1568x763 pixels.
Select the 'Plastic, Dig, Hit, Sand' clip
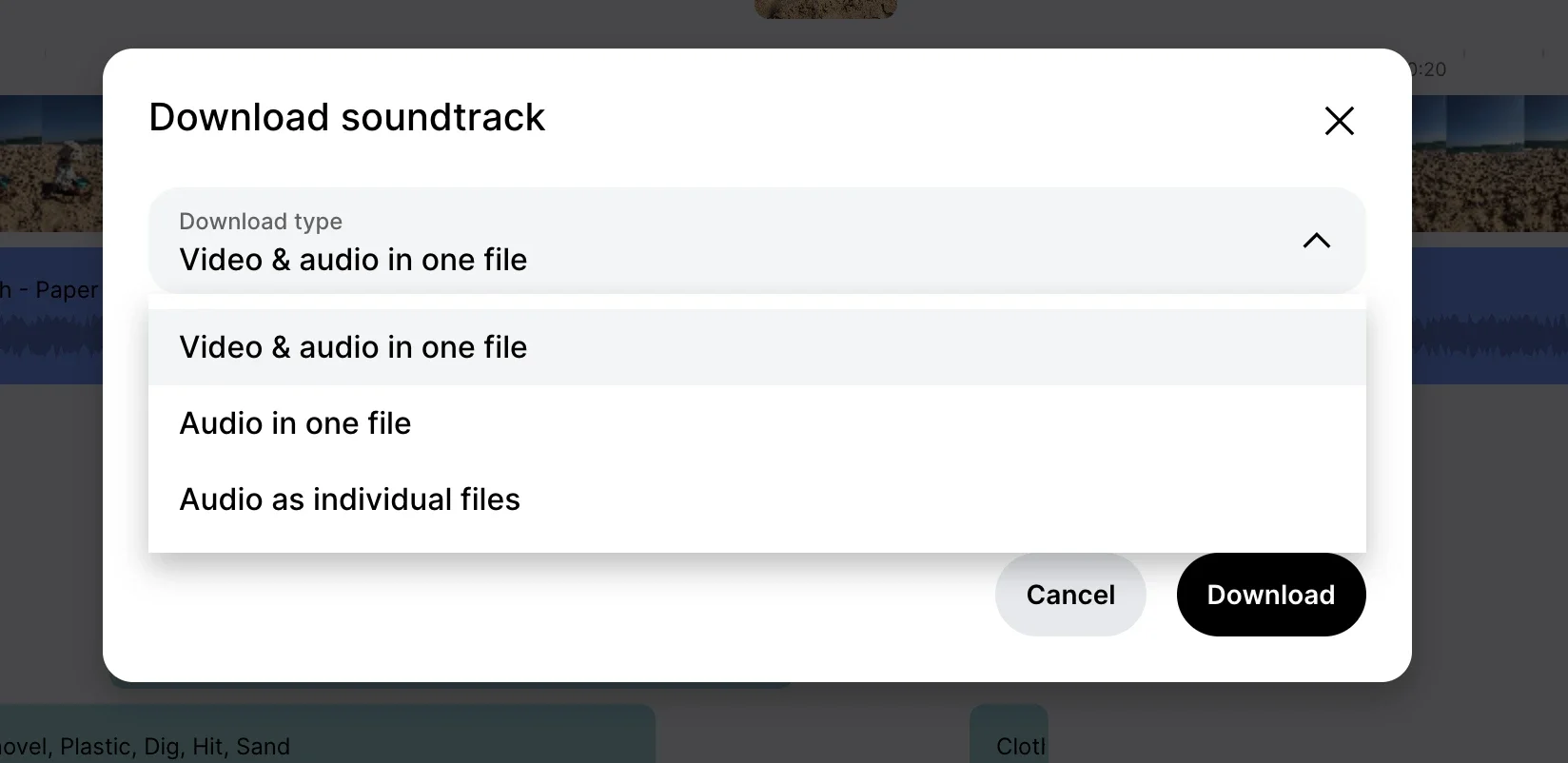coord(327,734)
